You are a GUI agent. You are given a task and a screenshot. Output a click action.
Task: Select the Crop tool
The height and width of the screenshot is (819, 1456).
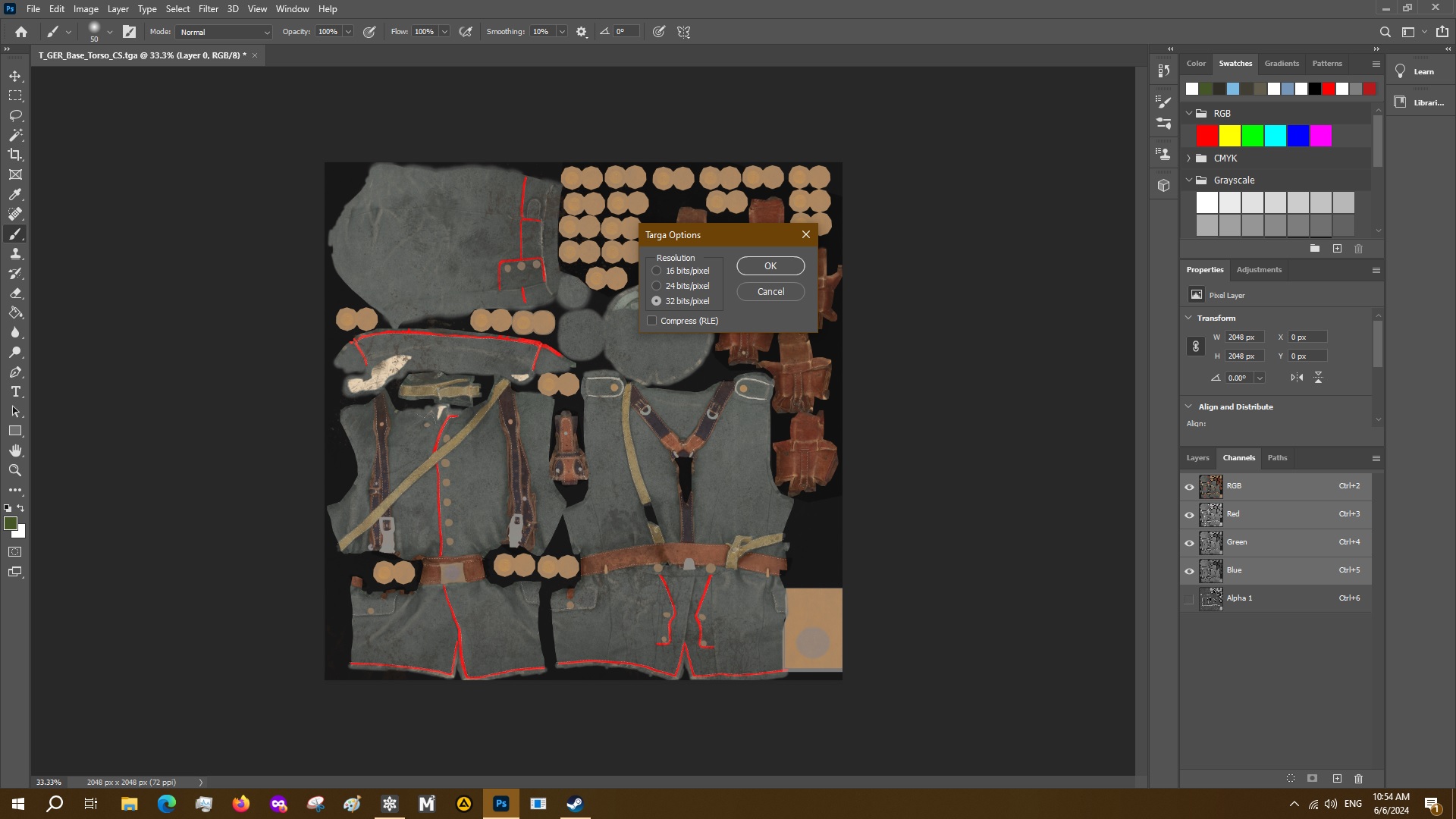[x=15, y=155]
